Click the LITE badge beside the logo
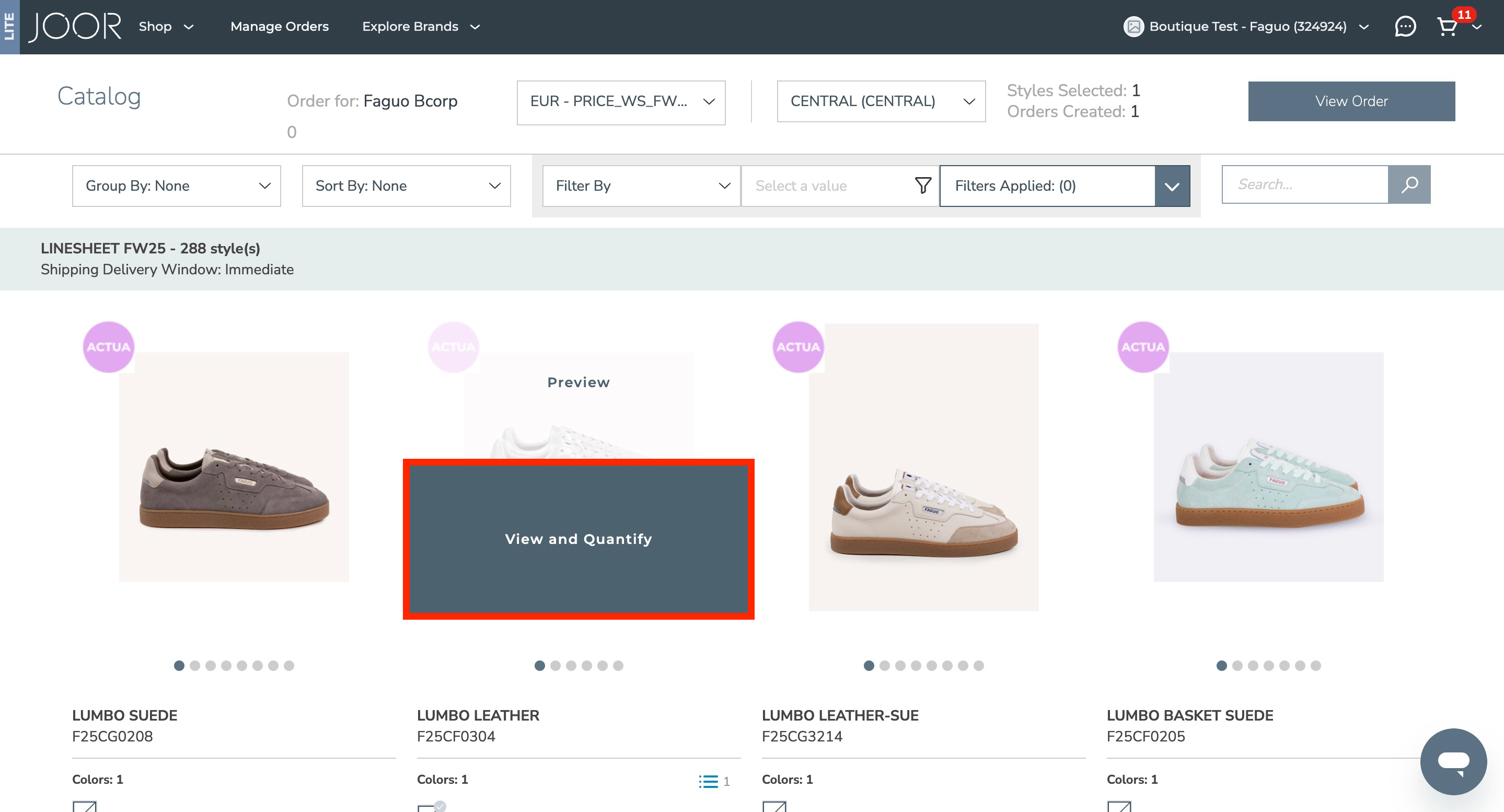 click(9, 27)
